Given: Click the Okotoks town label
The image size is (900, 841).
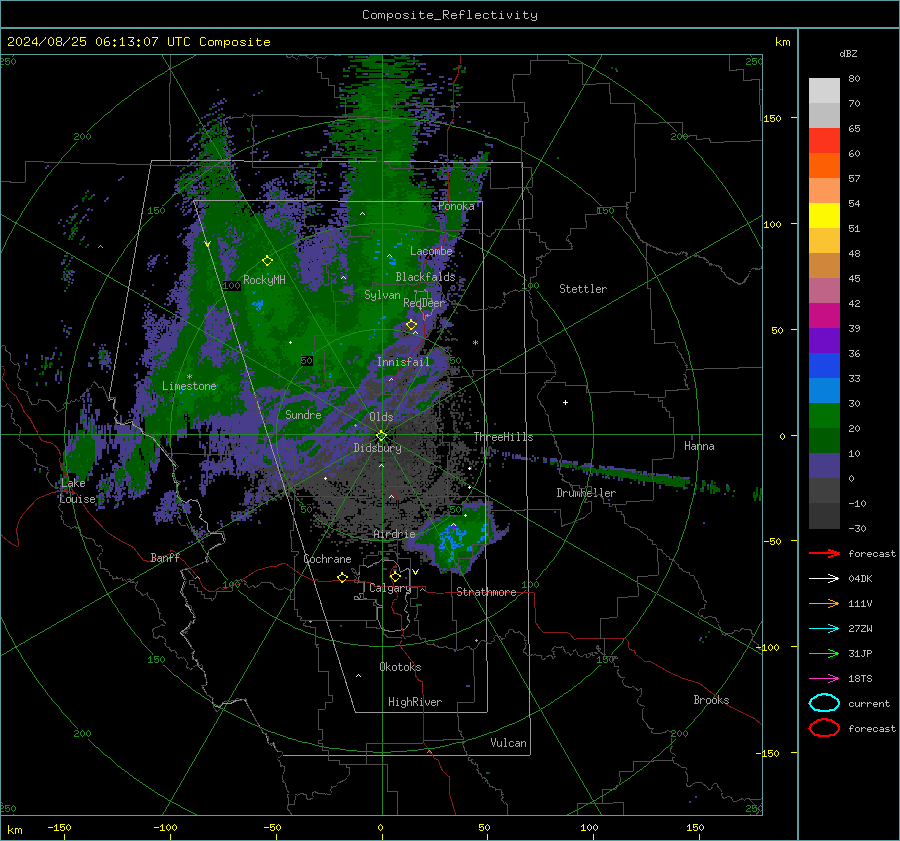Looking at the screenshot, I should click(400, 667).
